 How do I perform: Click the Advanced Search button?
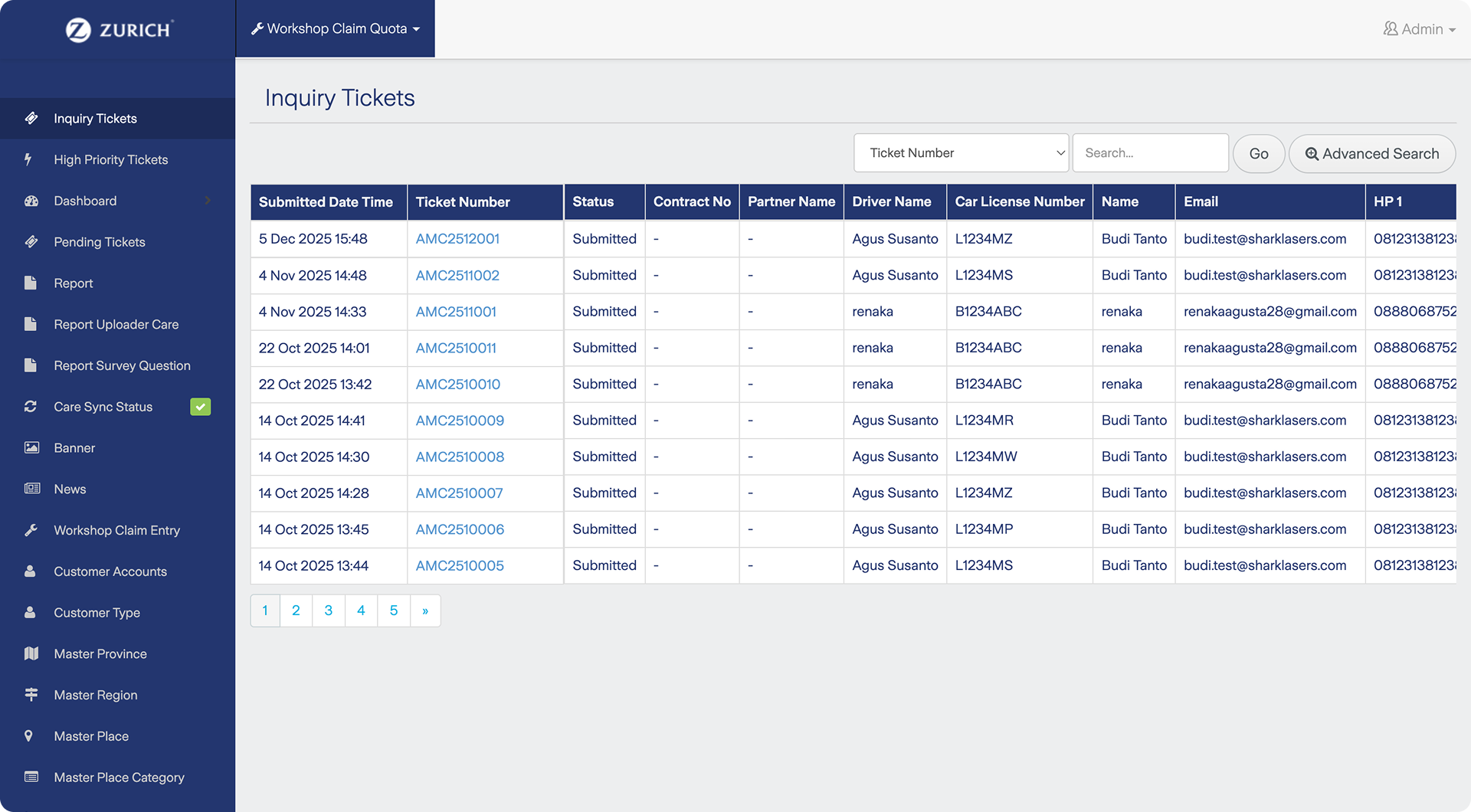[x=1372, y=153]
